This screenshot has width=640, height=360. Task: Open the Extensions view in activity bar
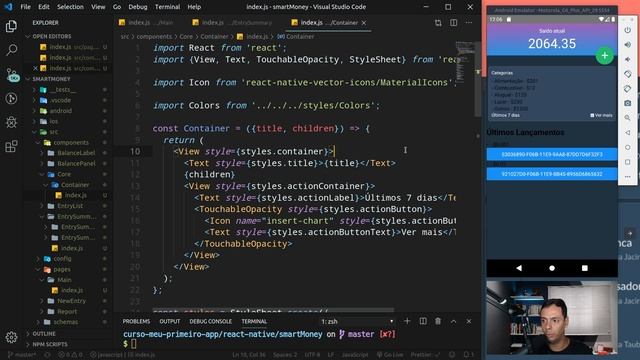11,146
